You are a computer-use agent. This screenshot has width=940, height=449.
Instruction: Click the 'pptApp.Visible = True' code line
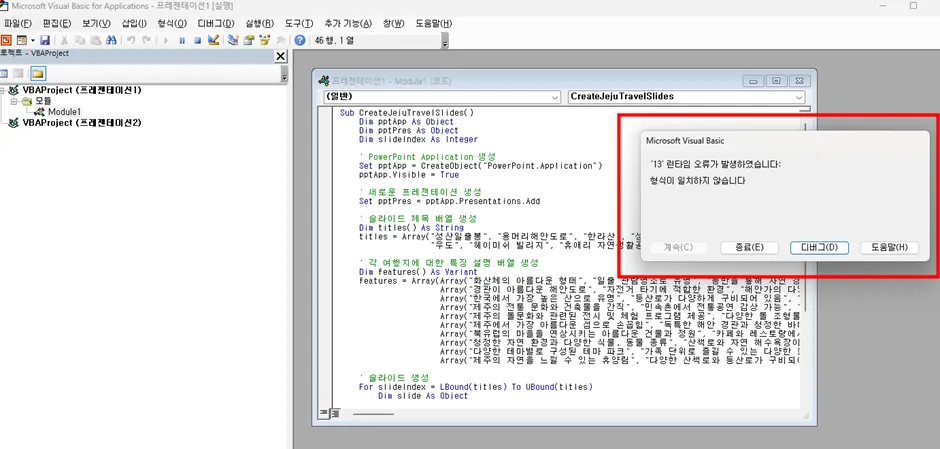tap(409, 174)
